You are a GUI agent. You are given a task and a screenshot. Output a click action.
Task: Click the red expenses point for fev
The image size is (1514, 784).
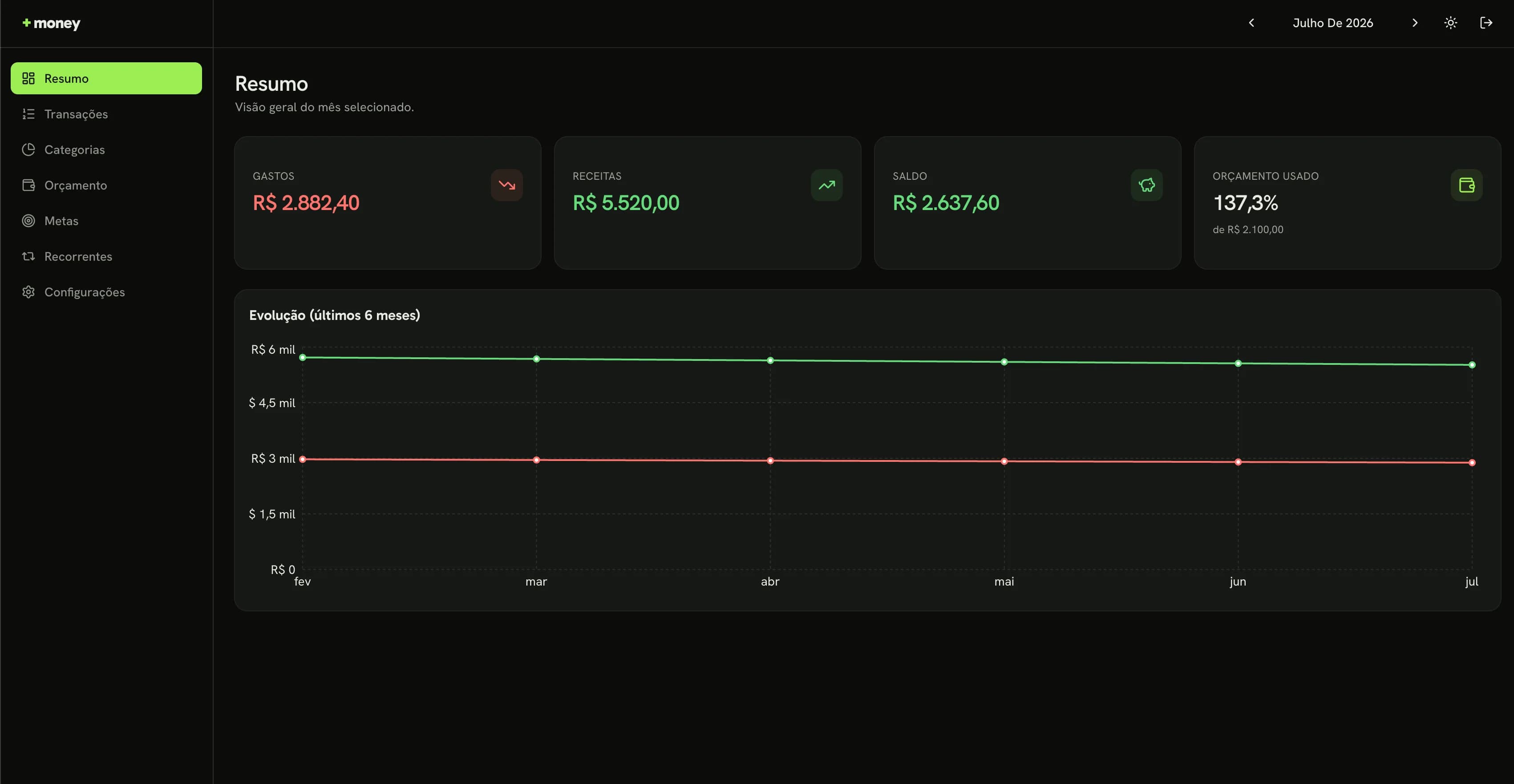pyautogui.click(x=303, y=459)
